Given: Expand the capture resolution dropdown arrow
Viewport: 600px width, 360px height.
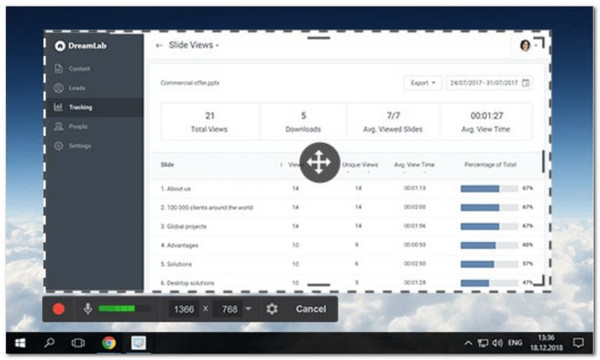Looking at the screenshot, I should [x=248, y=309].
